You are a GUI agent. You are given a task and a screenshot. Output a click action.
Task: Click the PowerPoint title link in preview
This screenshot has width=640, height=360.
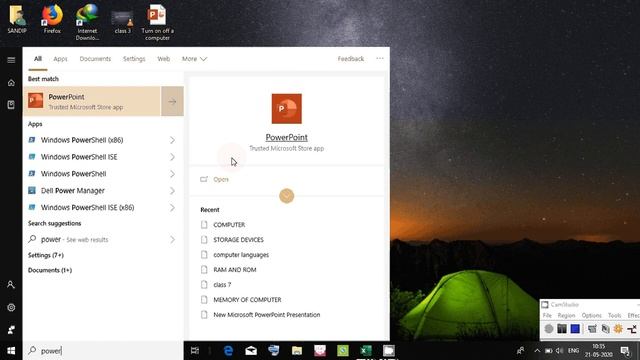click(x=287, y=138)
